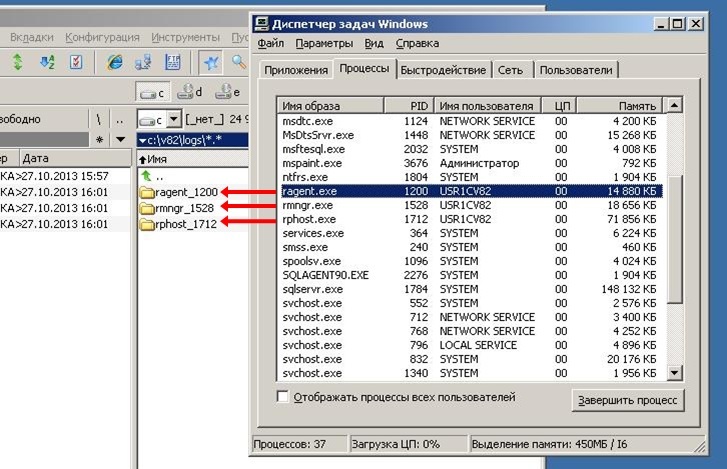The height and width of the screenshot is (469, 727).
Task: Select drive e button in drive bar
Action: click(x=228, y=92)
